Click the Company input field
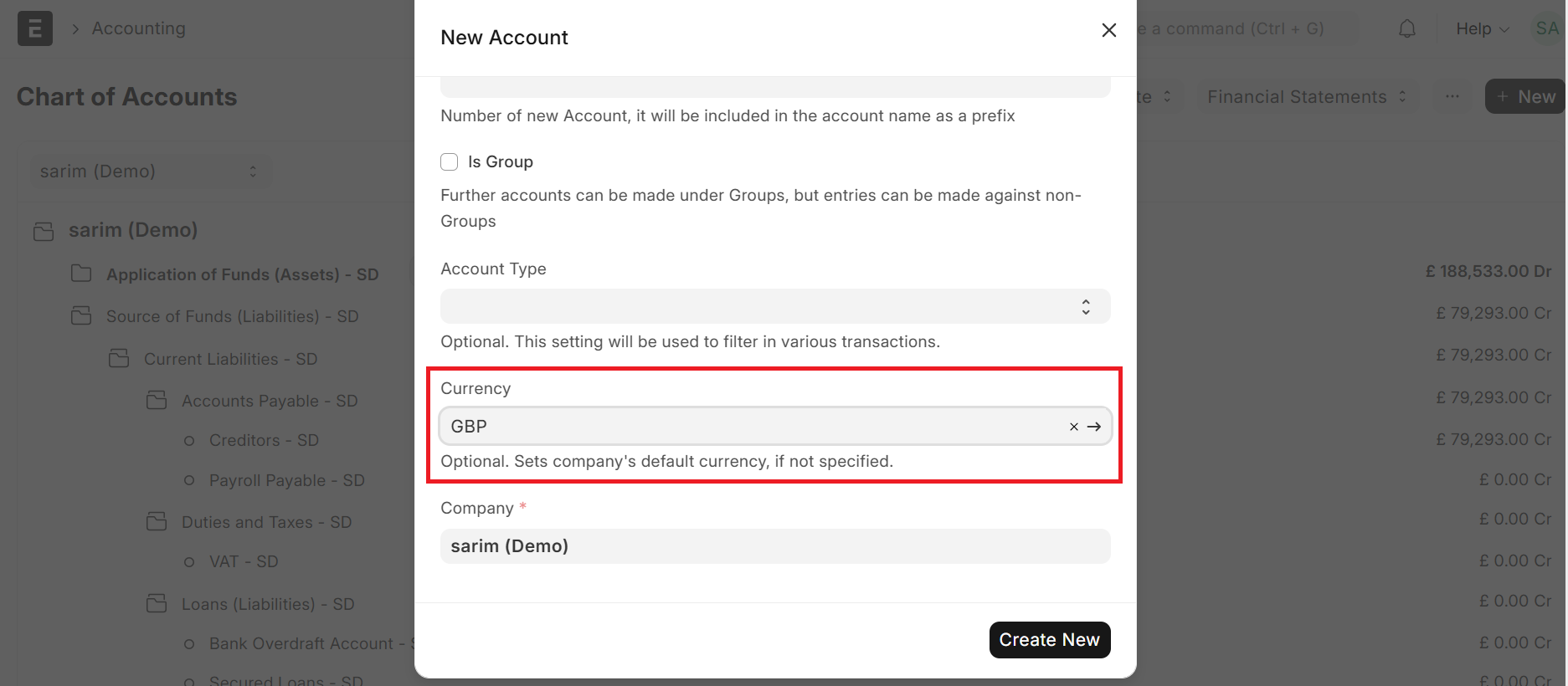Image resolution: width=1568 pixels, height=686 pixels. coord(775,546)
